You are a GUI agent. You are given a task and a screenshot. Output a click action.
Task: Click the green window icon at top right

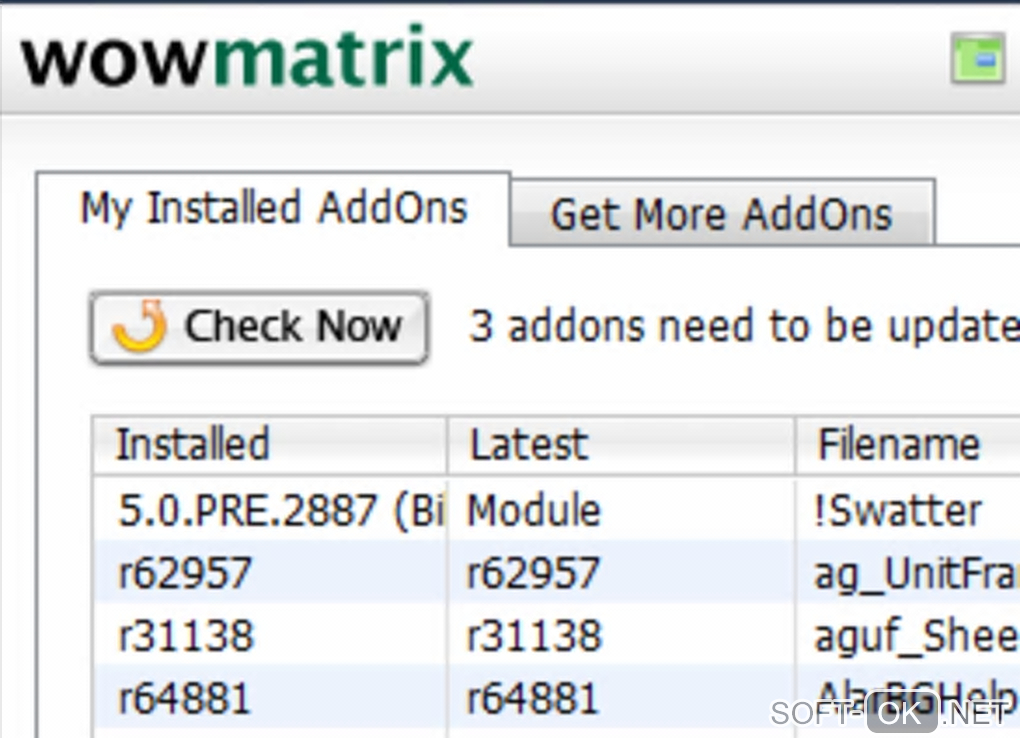point(978,58)
